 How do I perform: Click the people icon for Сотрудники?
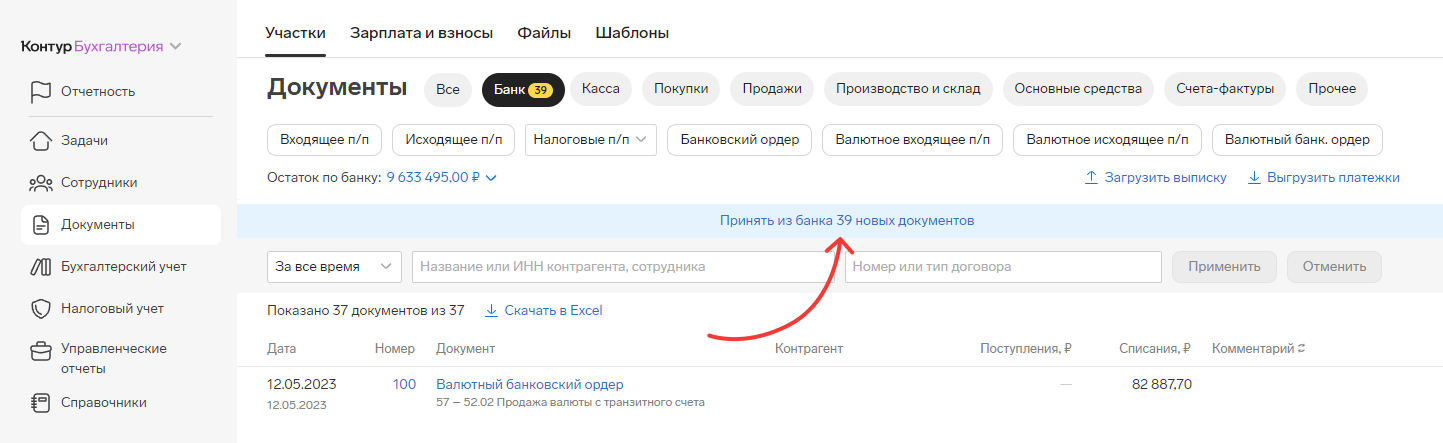(40, 183)
